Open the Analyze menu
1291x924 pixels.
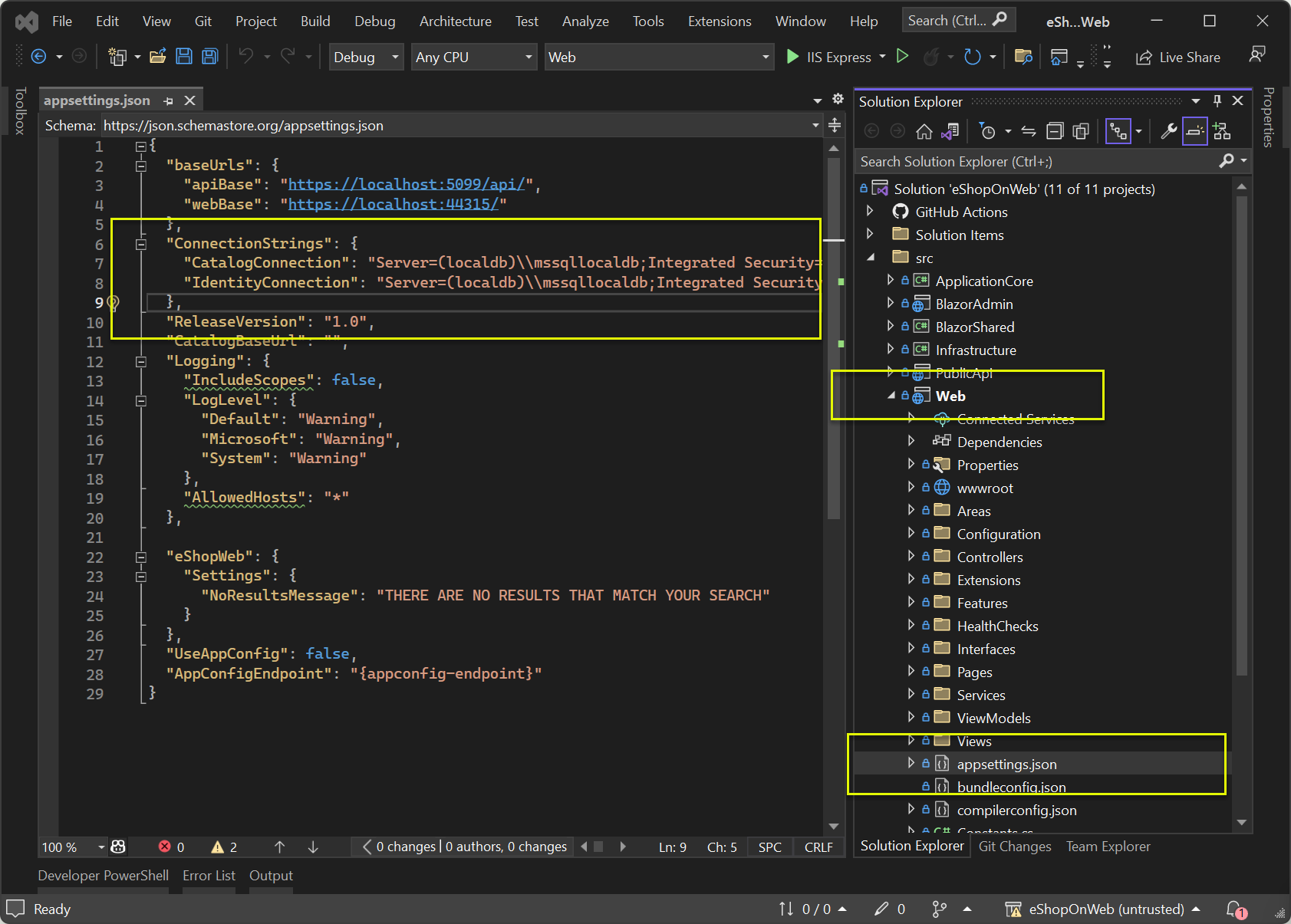tap(585, 21)
